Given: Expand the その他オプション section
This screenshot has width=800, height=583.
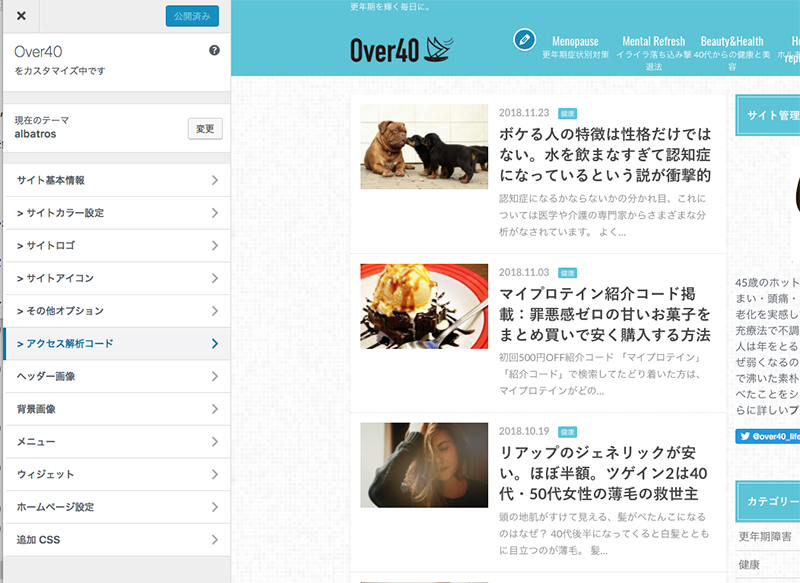Looking at the screenshot, I should [x=116, y=311].
